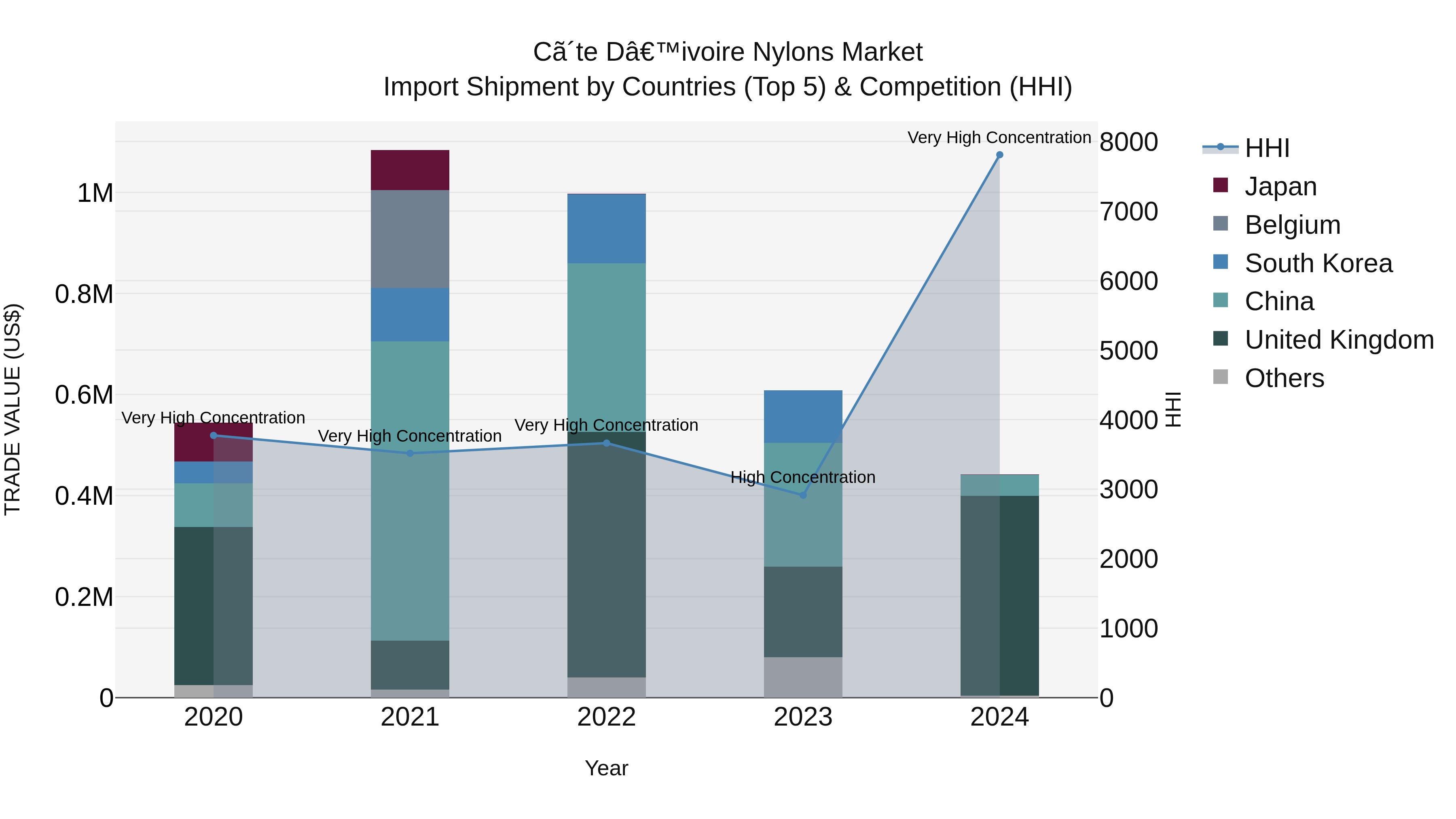The image size is (1456, 819).
Task: Click the 0.6M tick on left axis
Action: [84, 395]
